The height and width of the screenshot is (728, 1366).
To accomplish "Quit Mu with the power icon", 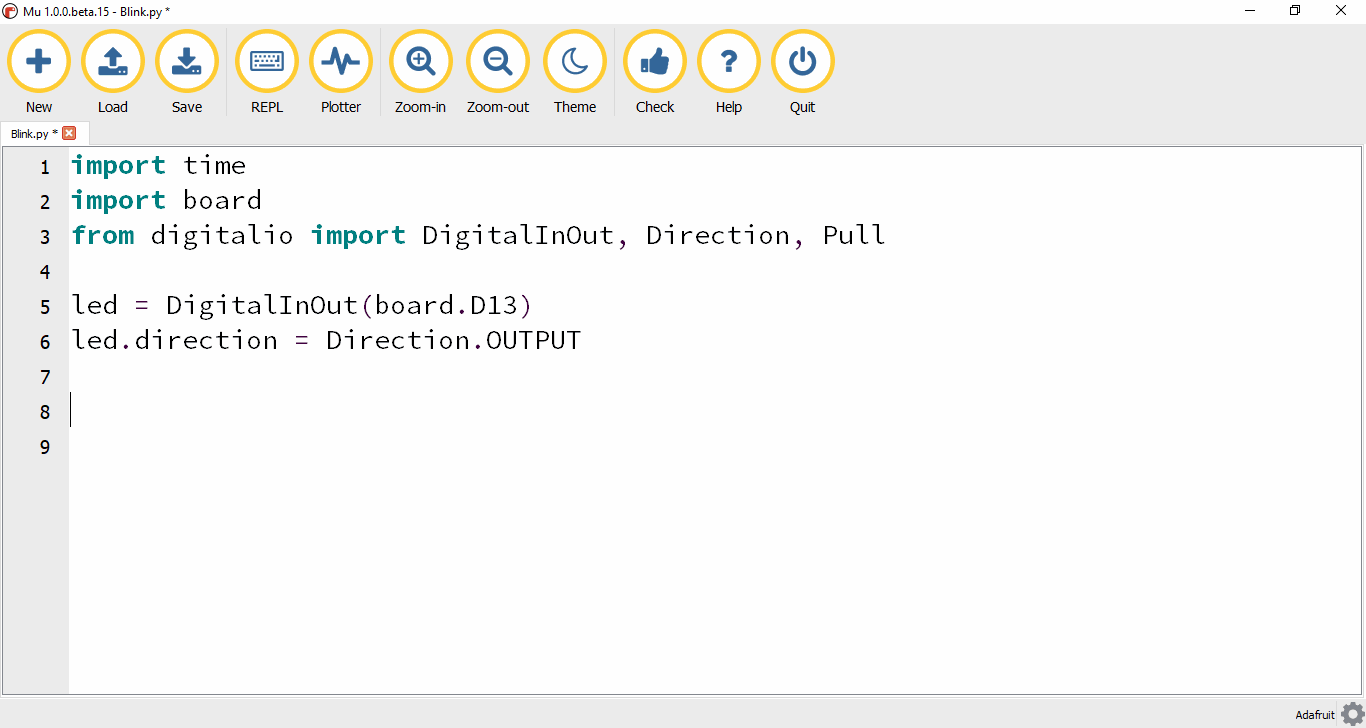I will pyautogui.click(x=802, y=61).
